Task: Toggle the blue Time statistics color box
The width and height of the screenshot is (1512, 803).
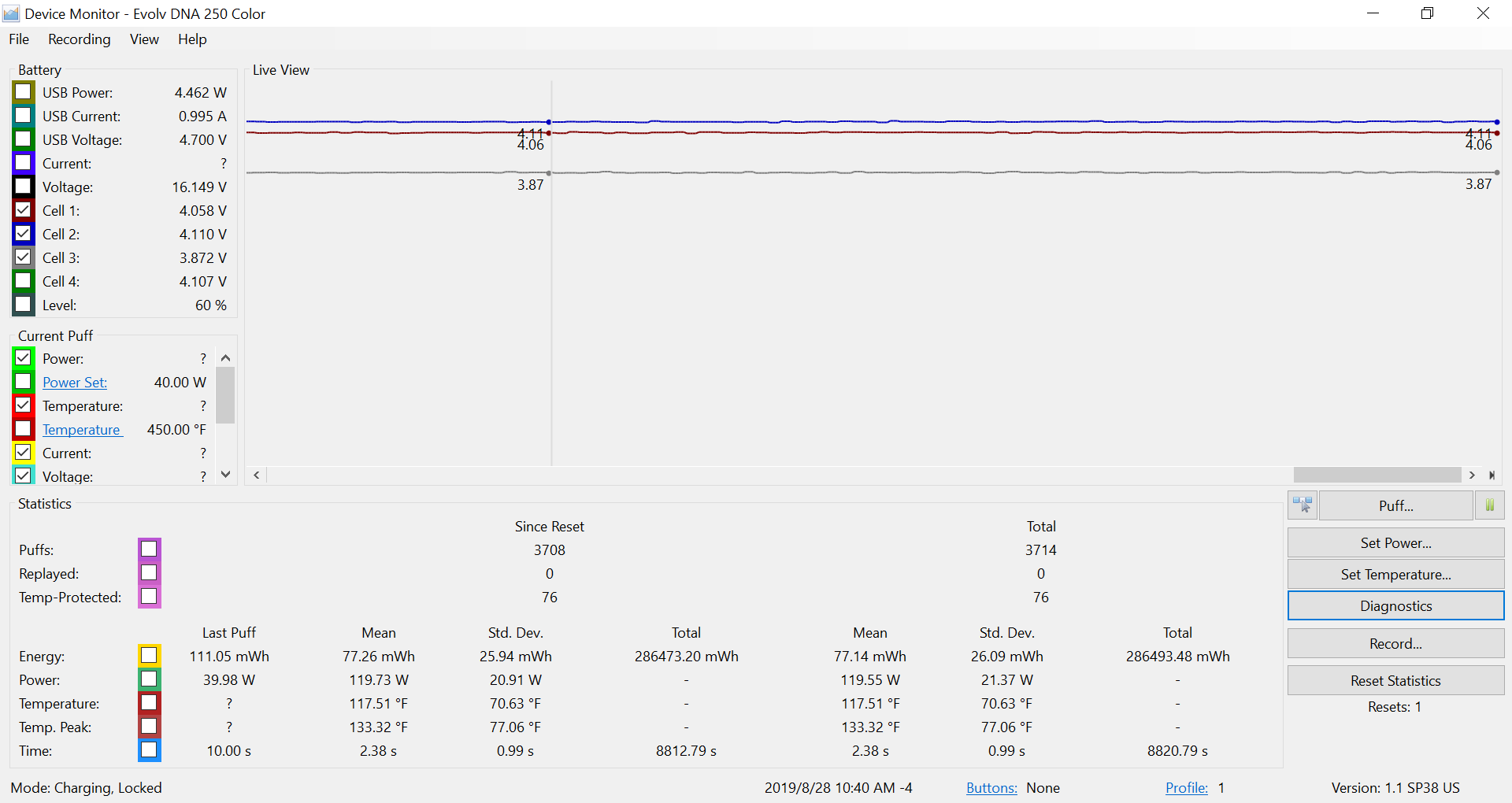Action: coord(149,750)
